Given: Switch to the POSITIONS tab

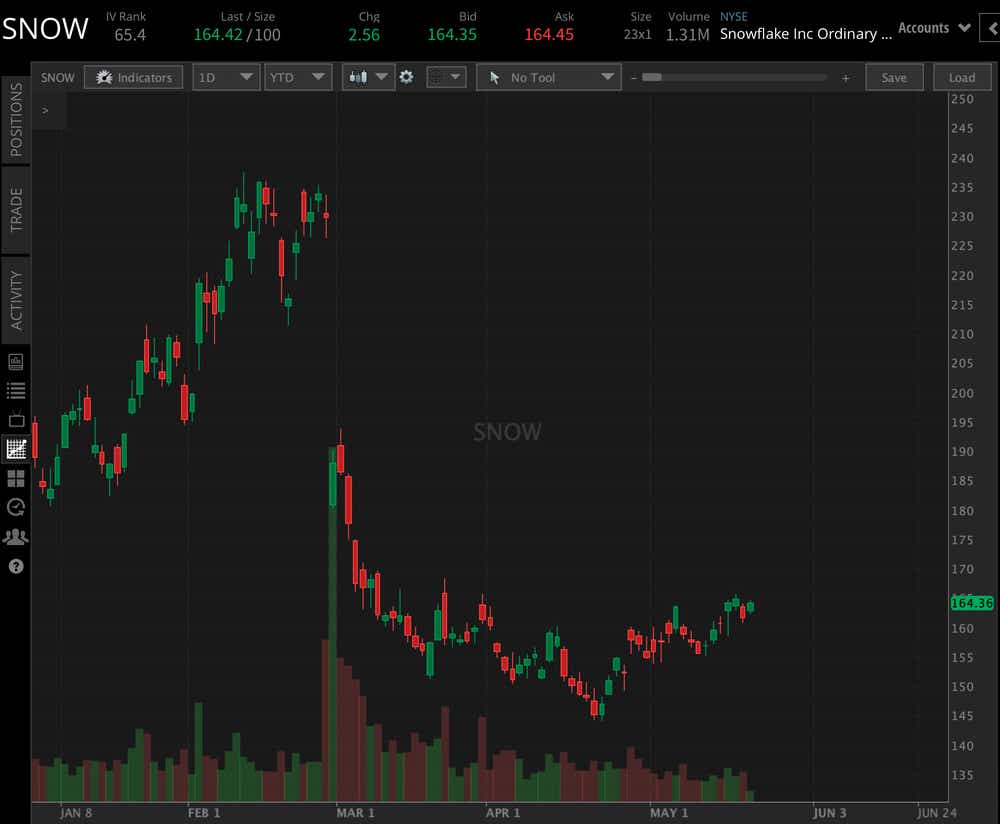Looking at the screenshot, I should coord(16,120).
